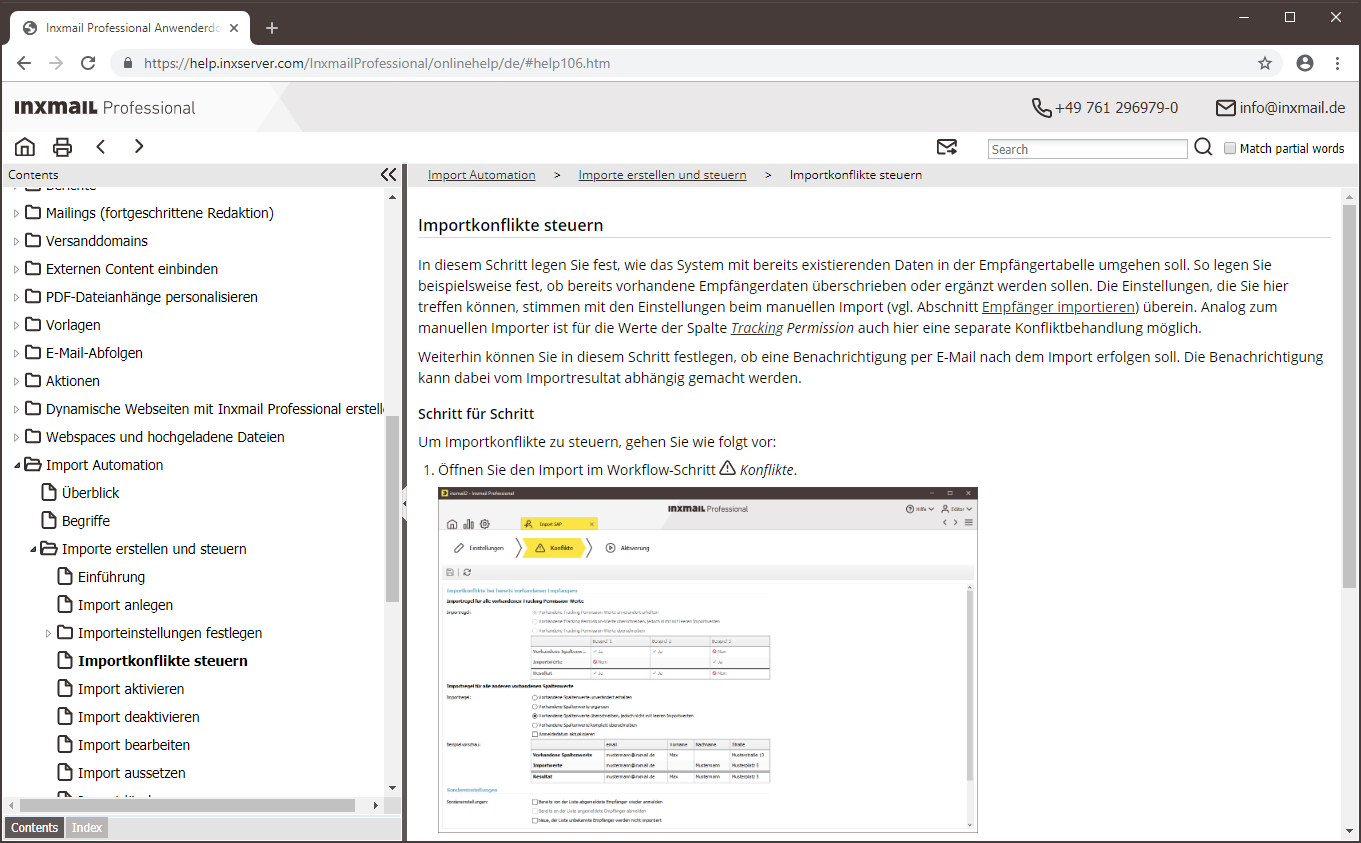
Task: Expand the Versanddomains tree node
Action: [x=16, y=241]
